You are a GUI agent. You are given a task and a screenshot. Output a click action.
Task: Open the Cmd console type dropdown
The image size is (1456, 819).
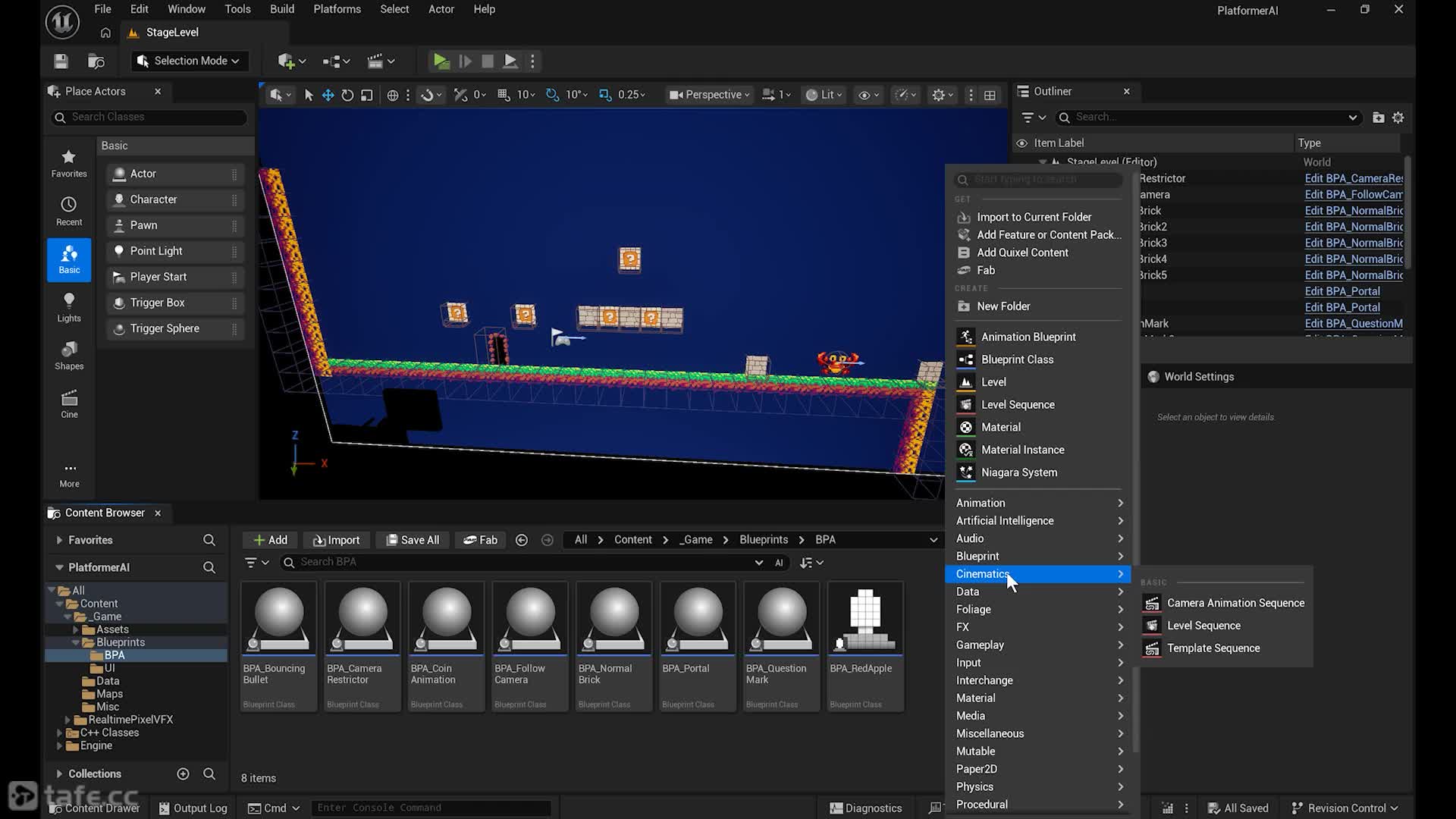coord(274,808)
